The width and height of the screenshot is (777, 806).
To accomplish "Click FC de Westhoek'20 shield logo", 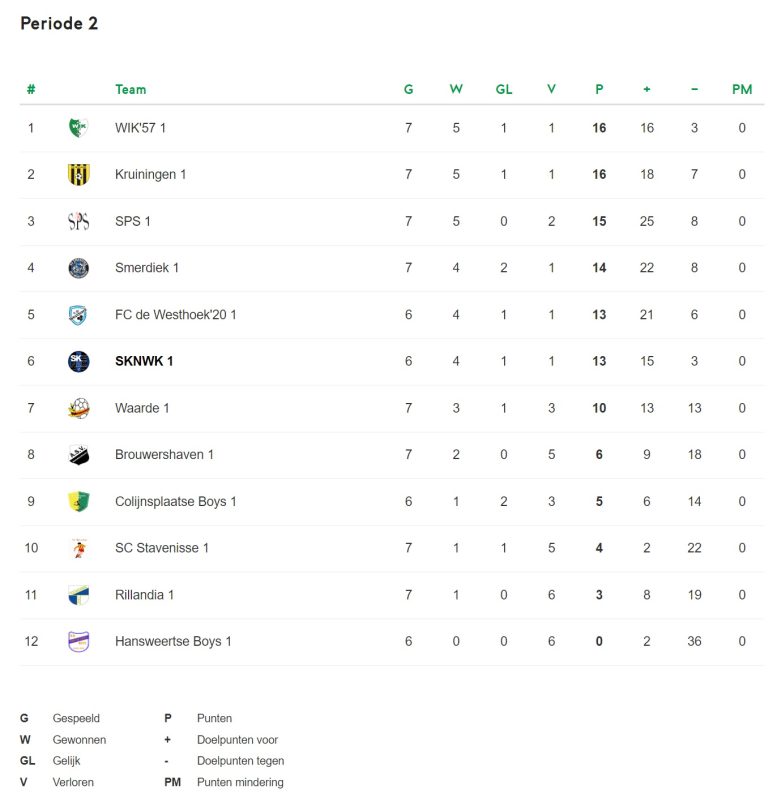I will click(x=78, y=315).
